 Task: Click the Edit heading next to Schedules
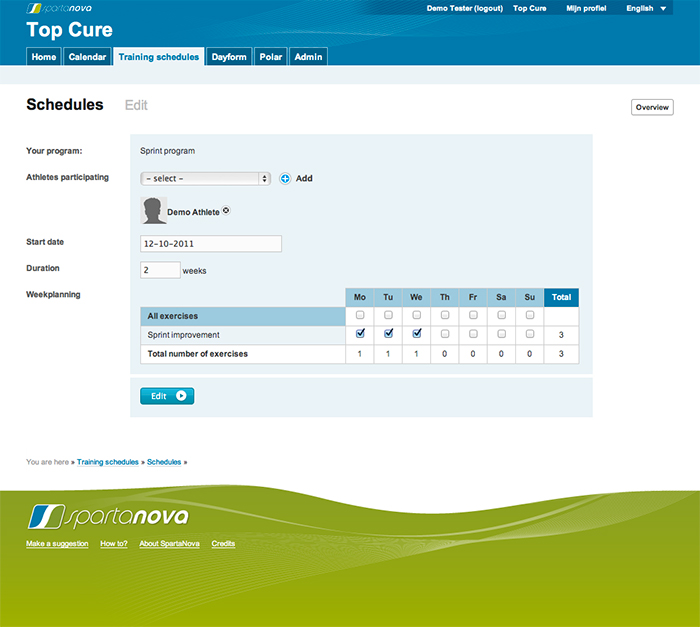point(136,105)
